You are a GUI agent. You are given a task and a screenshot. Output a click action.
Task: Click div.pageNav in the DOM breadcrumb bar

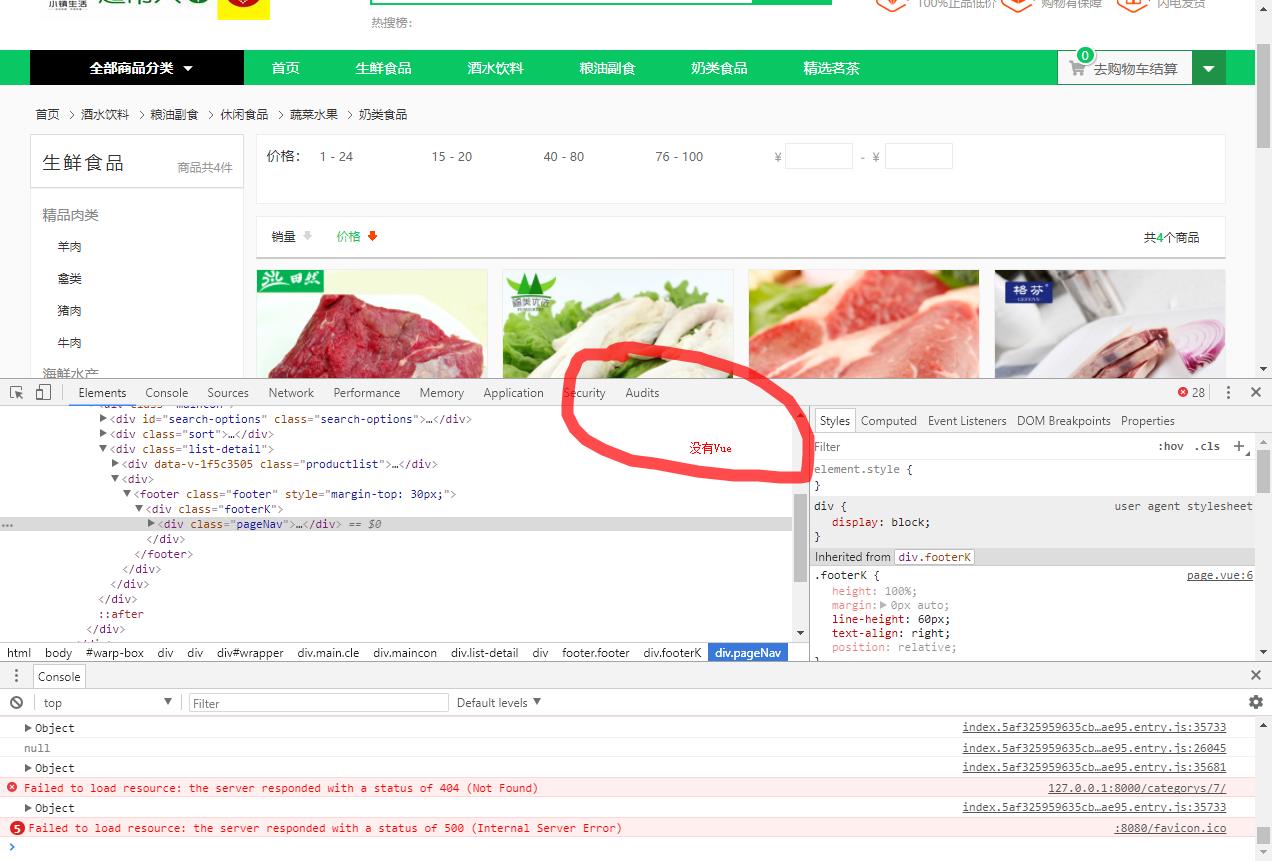tap(747, 652)
